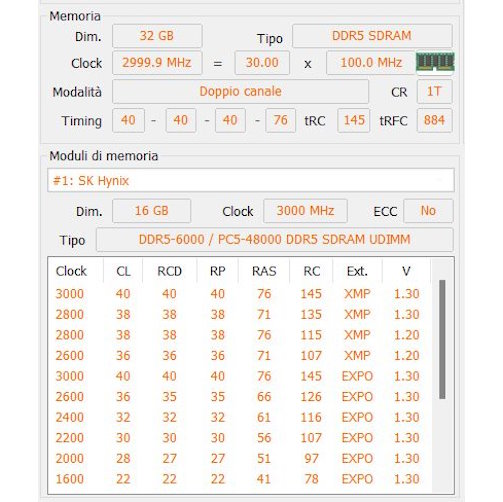This screenshot has width=503, height=502.
Task: Click the memory table vertical scrollbar
Action: click(442, 339)
